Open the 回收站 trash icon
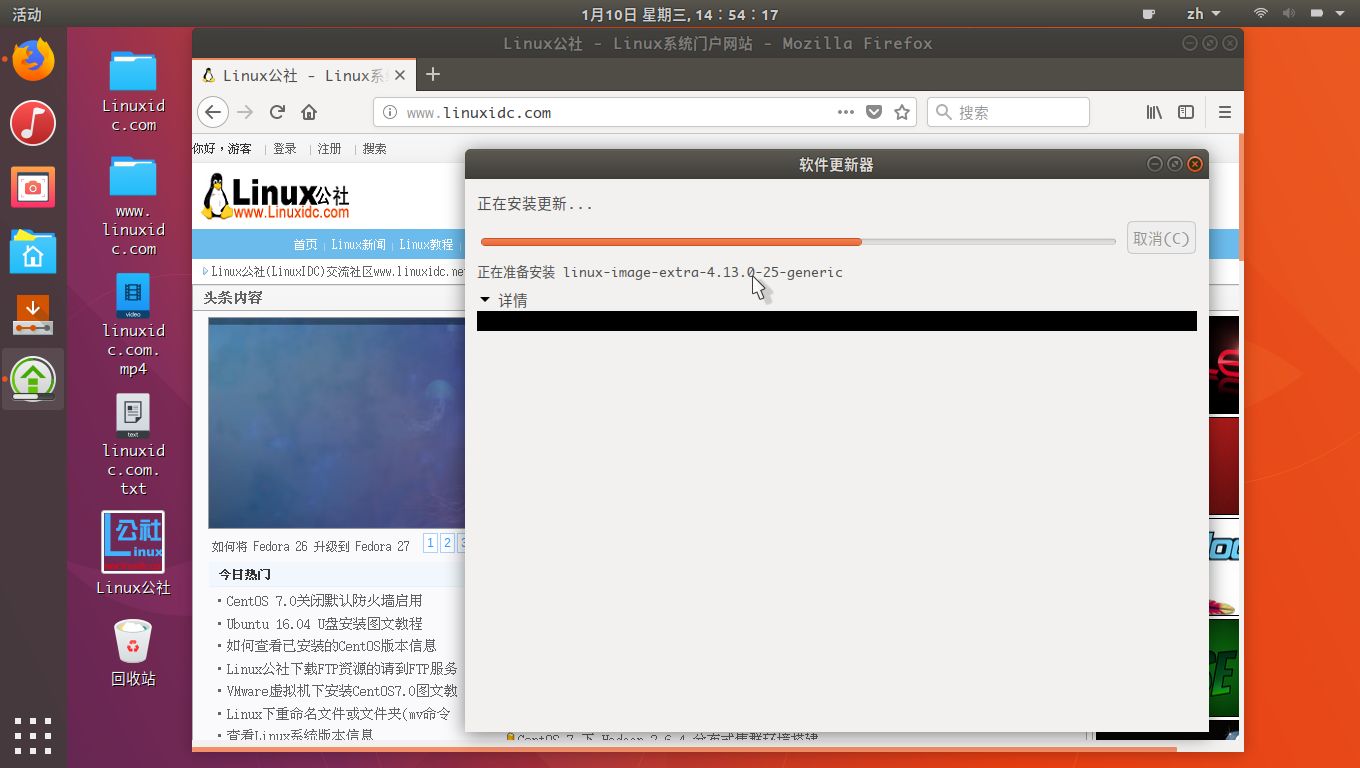This screenshot has width=1360, height=768. click(x=133, y=653)
